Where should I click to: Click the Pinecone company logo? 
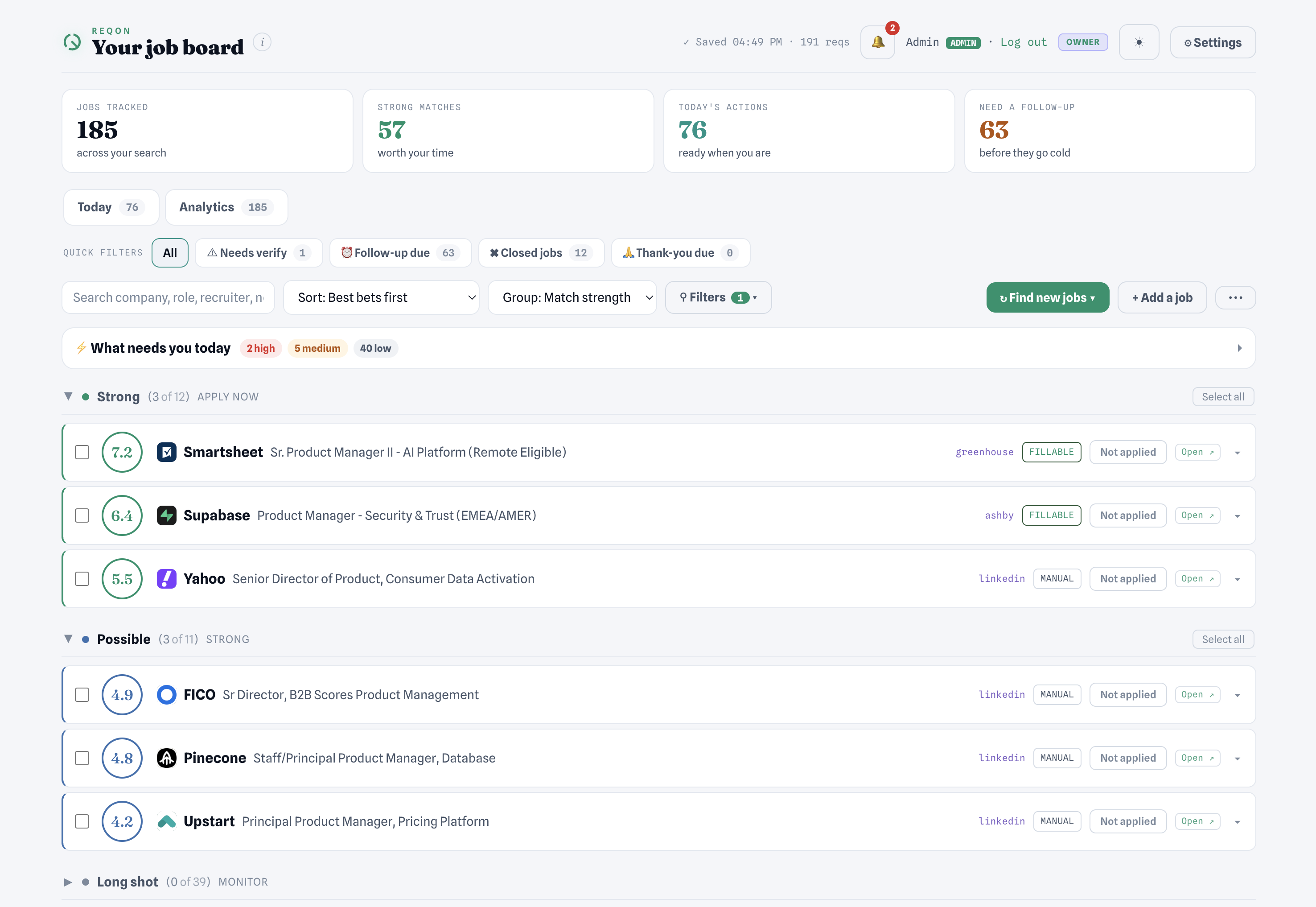pyautogui.click(x=166, y=758)
